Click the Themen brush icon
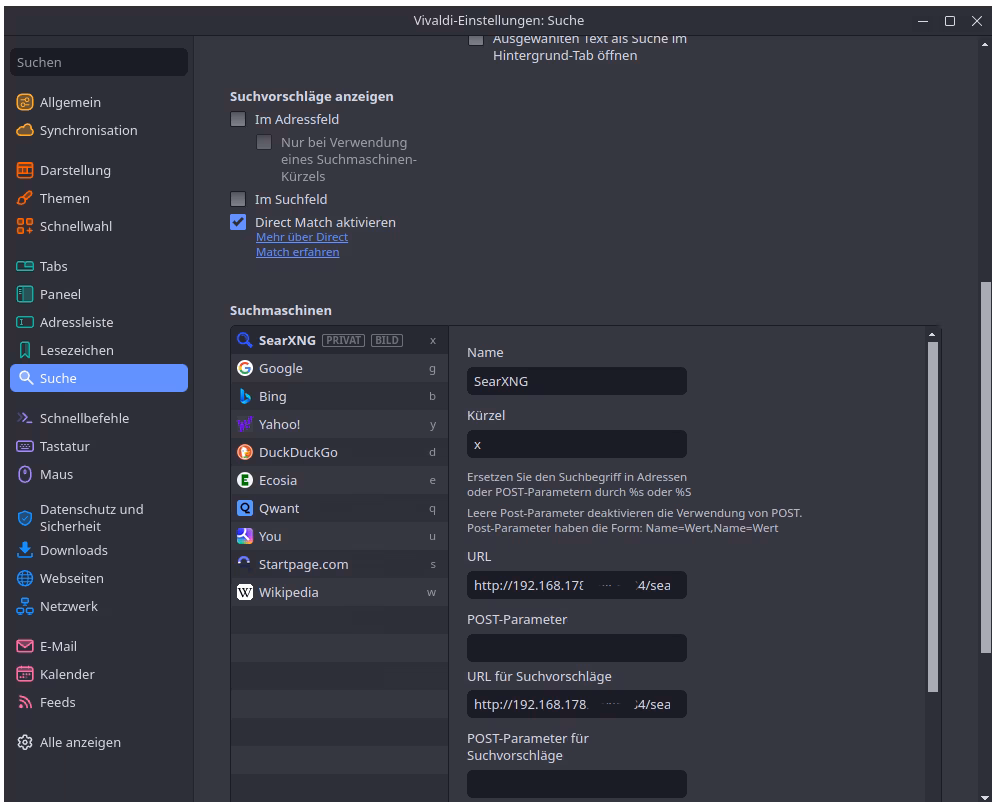Screen dimensions: 992x802 pos(25,198)
